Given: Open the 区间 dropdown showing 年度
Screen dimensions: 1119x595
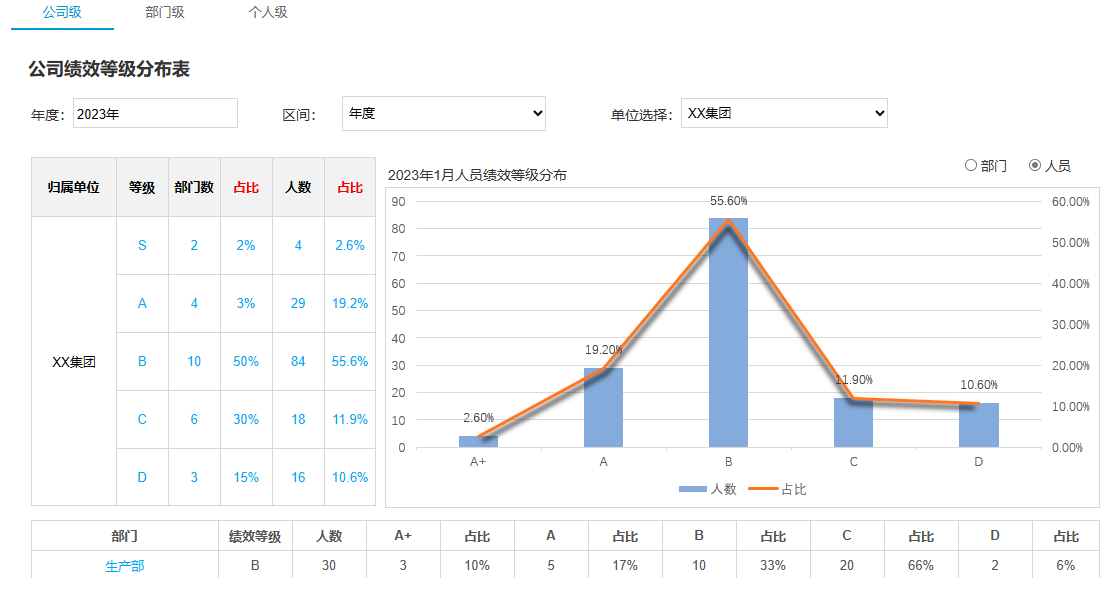Looking at the screenshot, I should tap(444, 114).
